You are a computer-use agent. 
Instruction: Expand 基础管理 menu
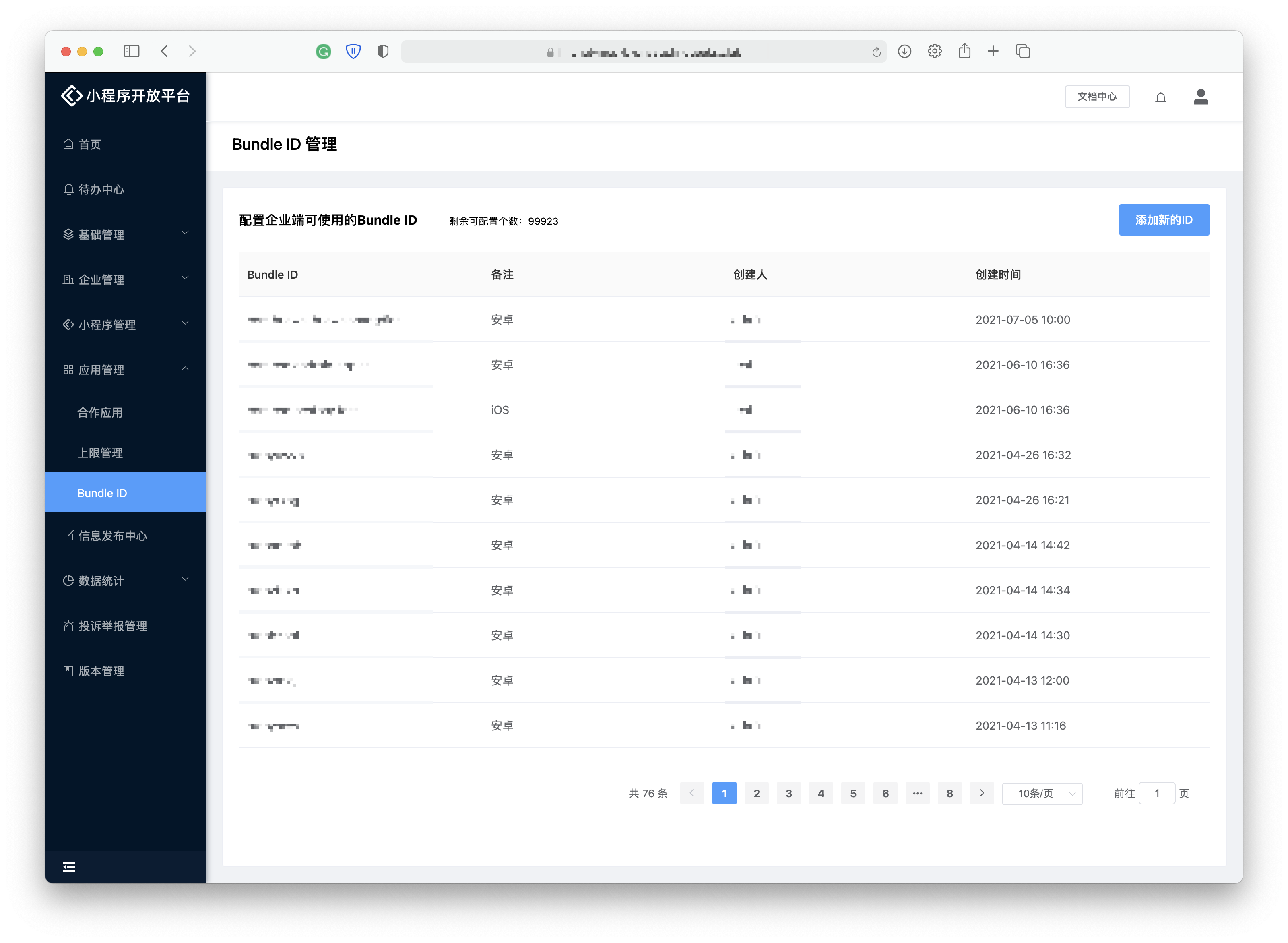tap(126, 235)
